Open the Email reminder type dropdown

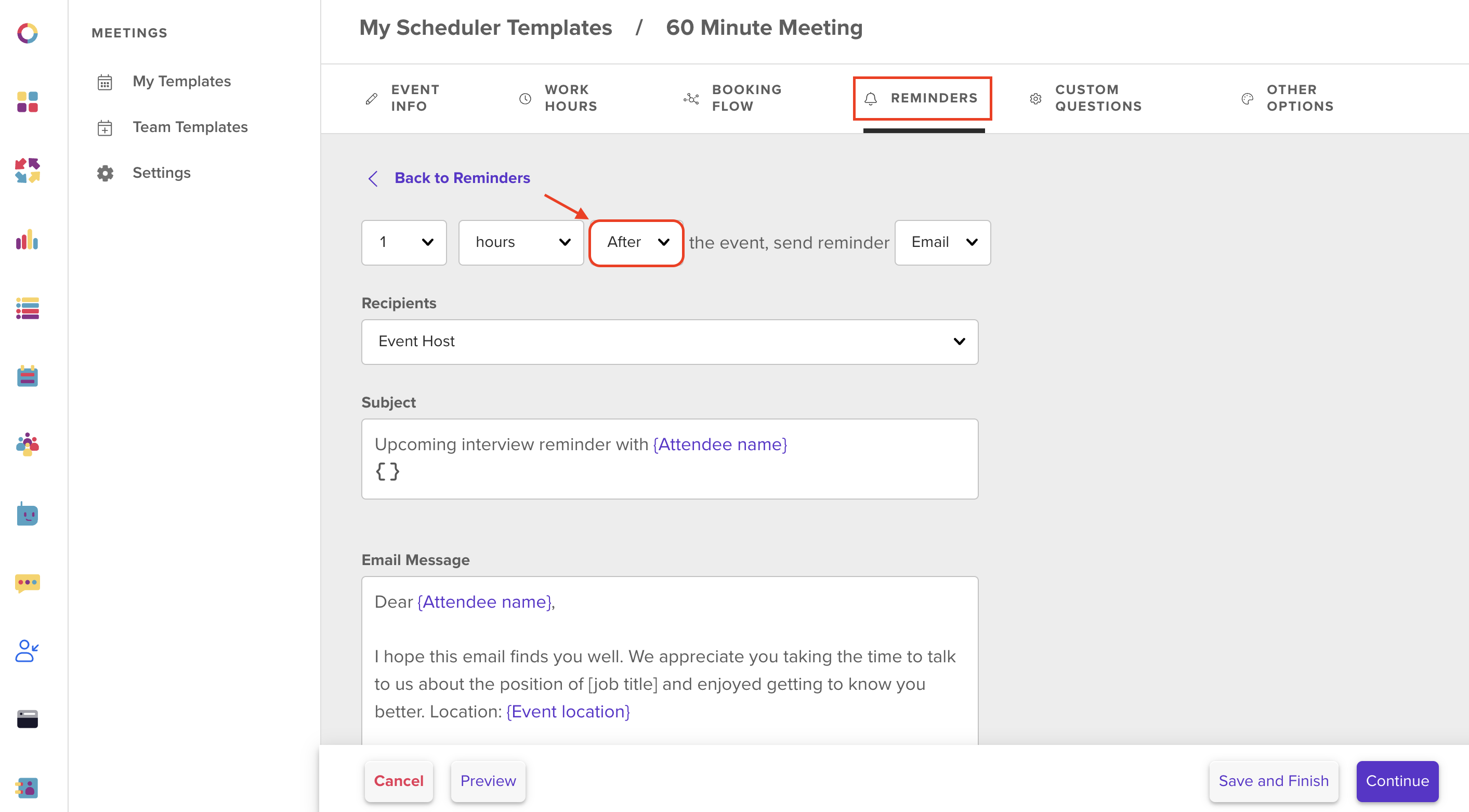[942, 242]
